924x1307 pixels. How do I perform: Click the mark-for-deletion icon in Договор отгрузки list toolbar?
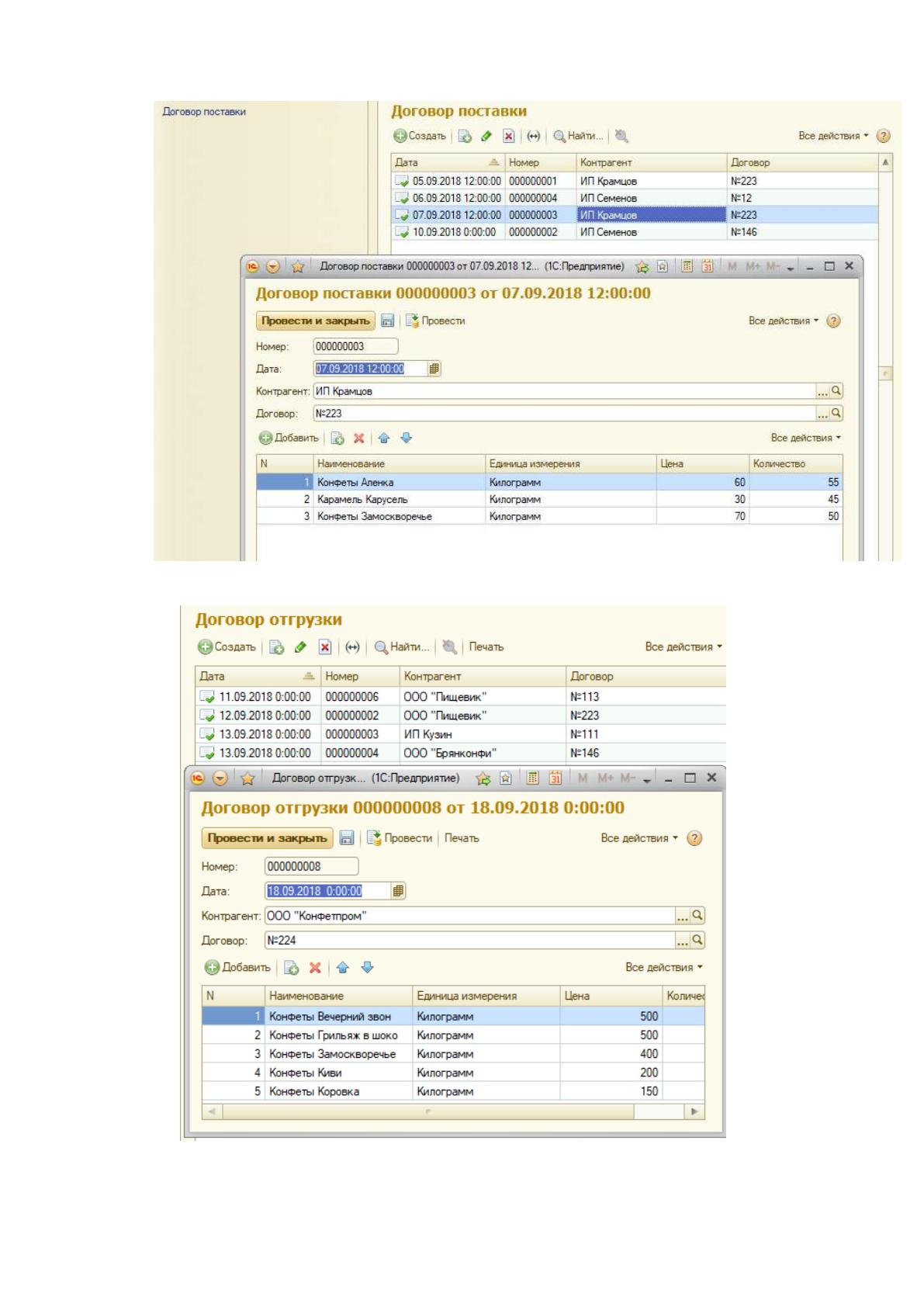pos(325,647)
